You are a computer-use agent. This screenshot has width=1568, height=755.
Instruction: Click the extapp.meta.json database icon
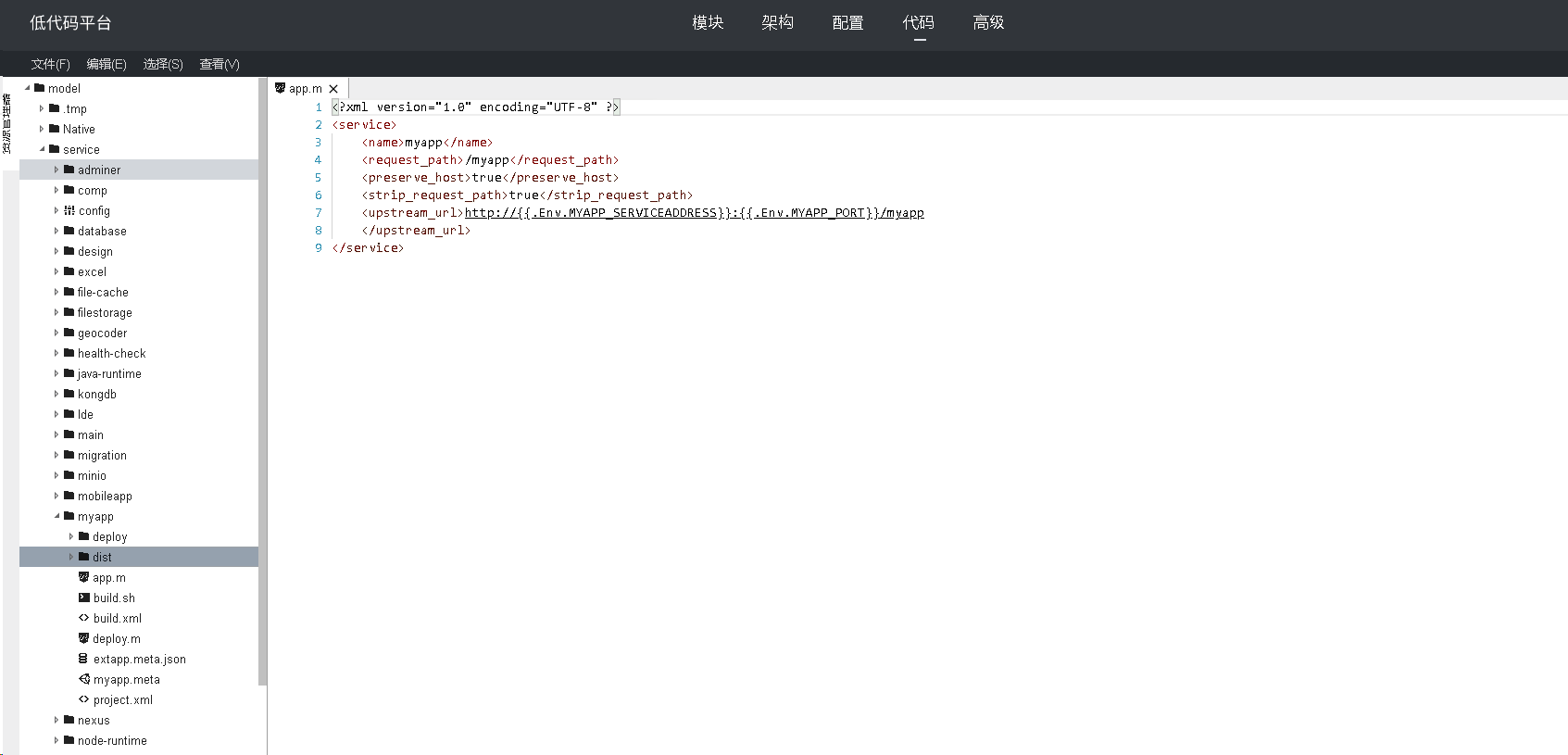point(84,659)
